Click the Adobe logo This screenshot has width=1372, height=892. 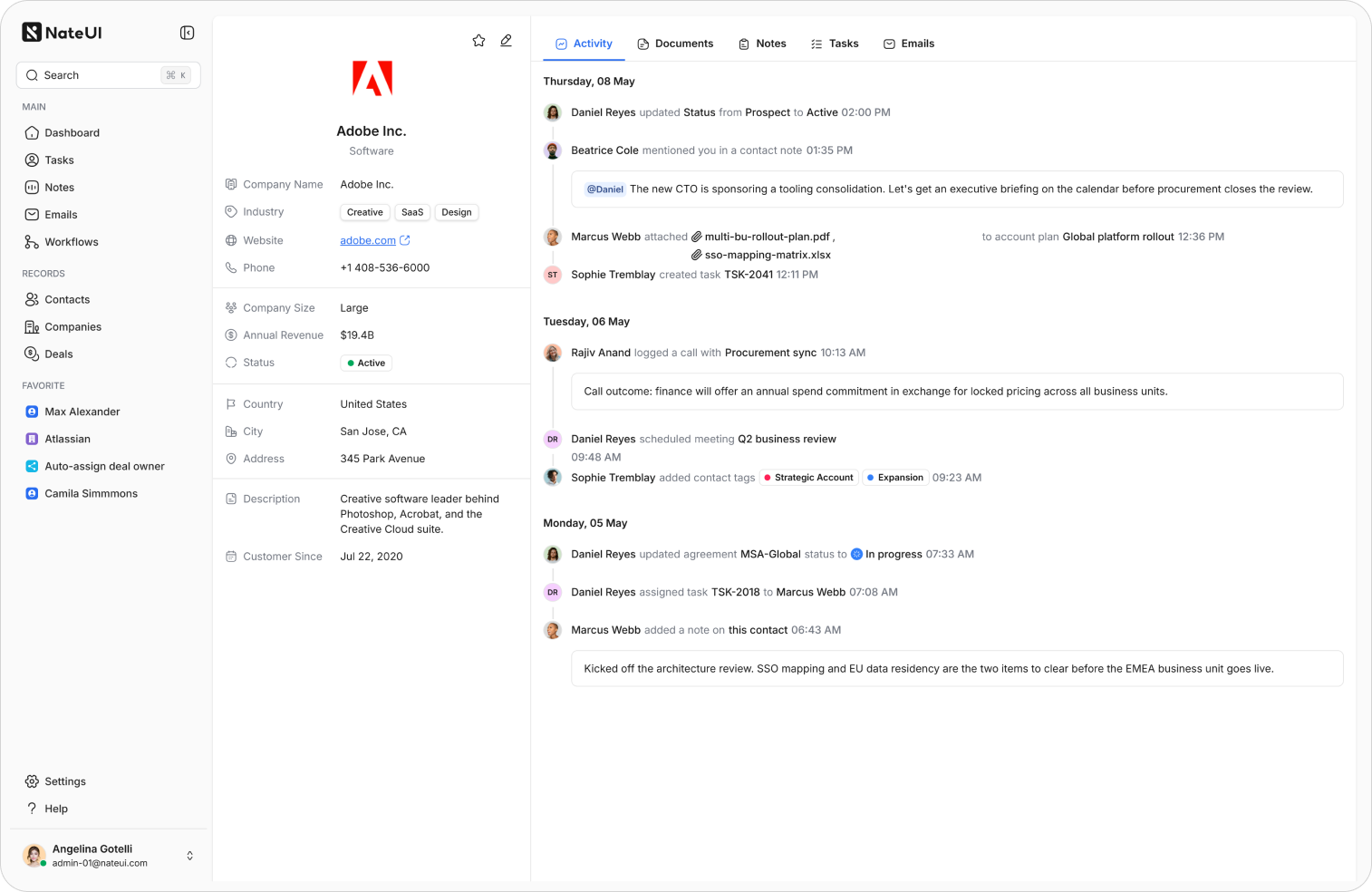372,78
